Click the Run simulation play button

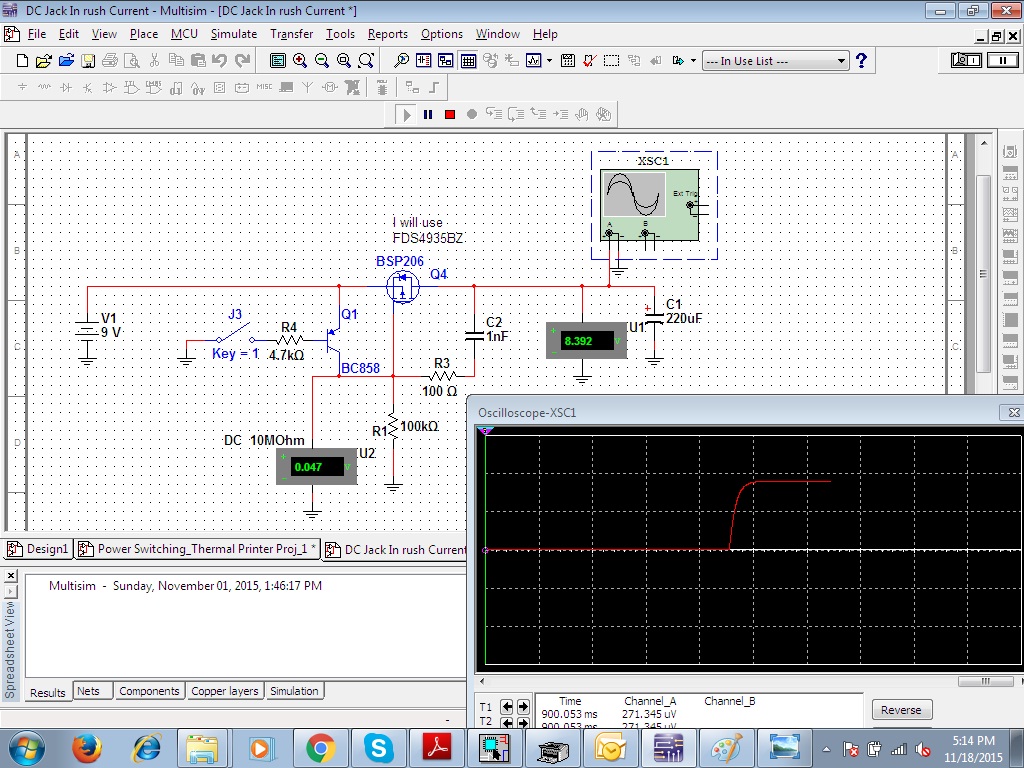(407, 114)
